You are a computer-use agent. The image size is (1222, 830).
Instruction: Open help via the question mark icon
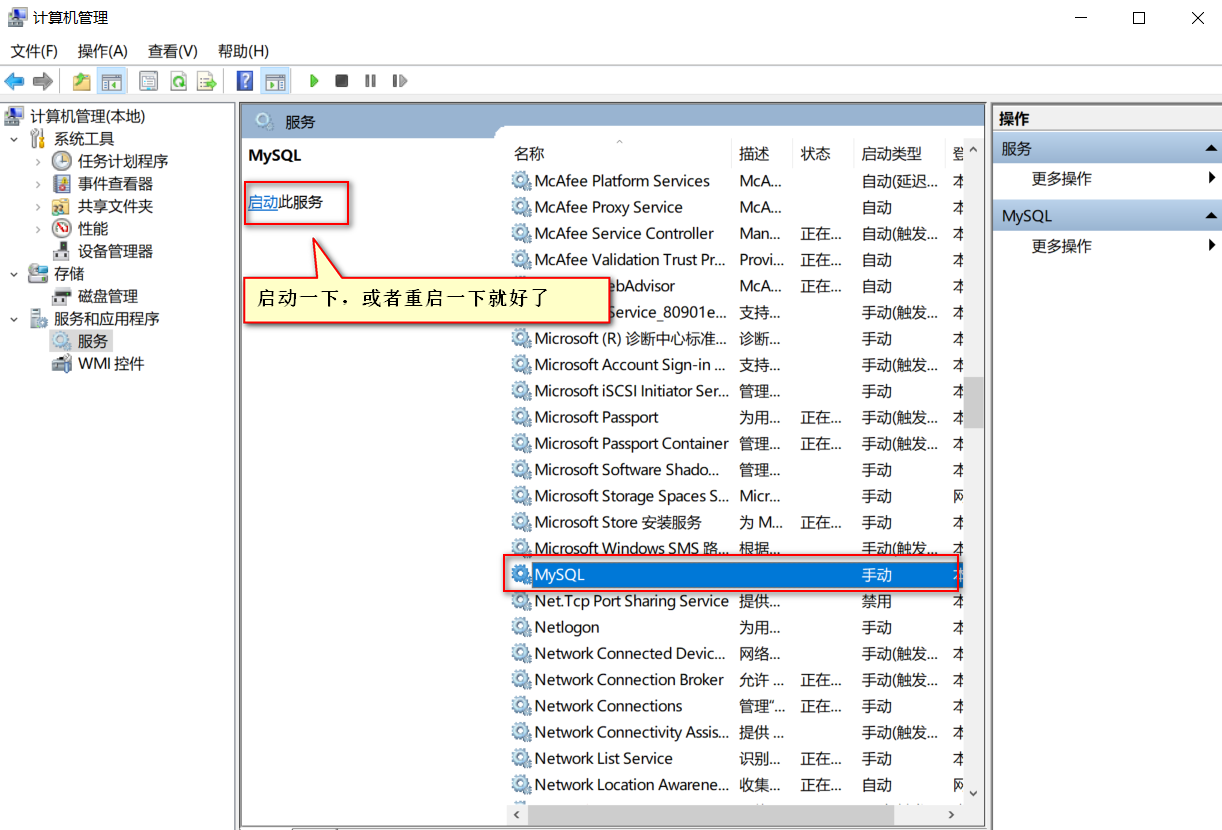pos(245,81)
